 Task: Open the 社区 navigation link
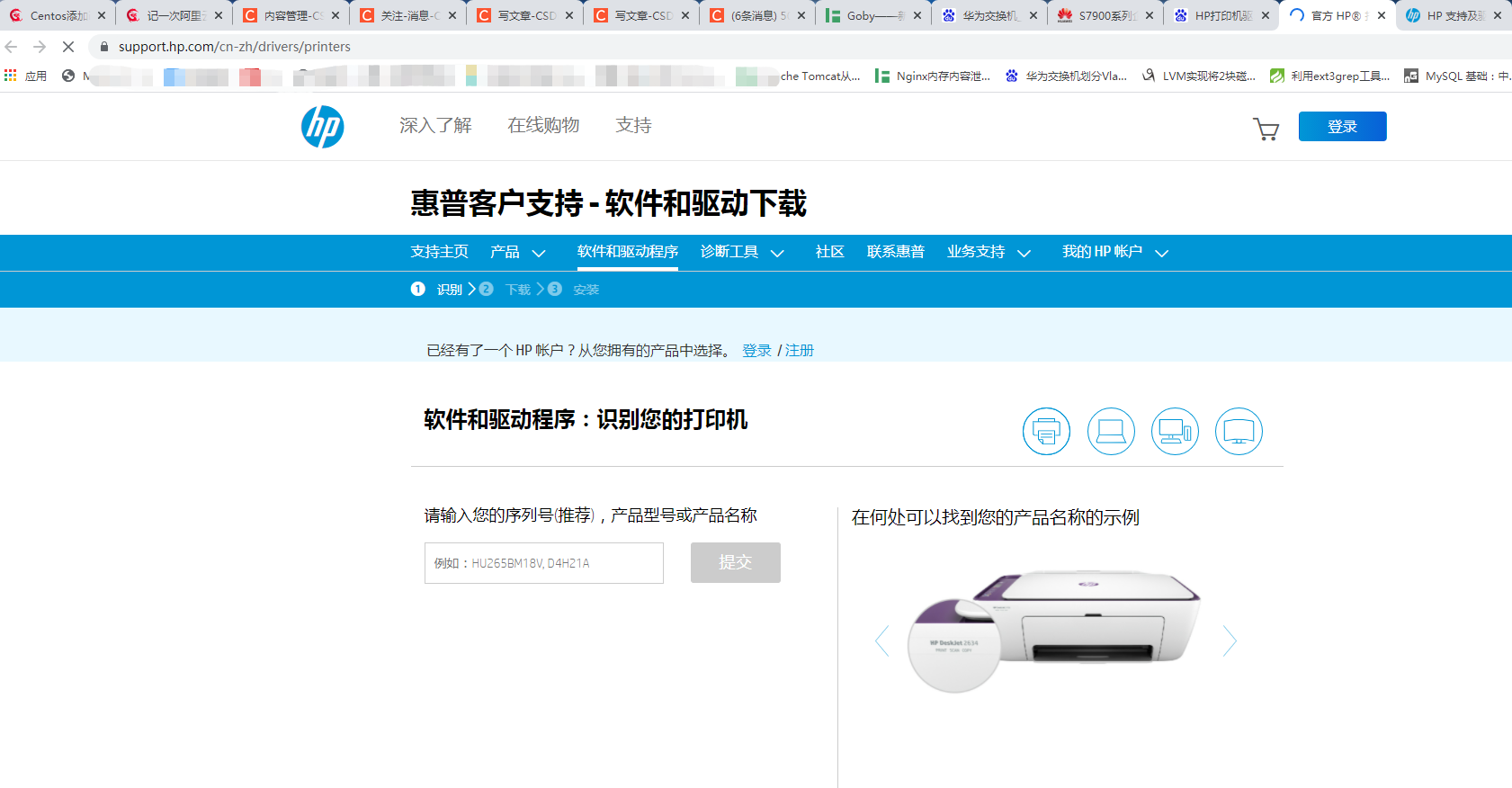(829, 252)
